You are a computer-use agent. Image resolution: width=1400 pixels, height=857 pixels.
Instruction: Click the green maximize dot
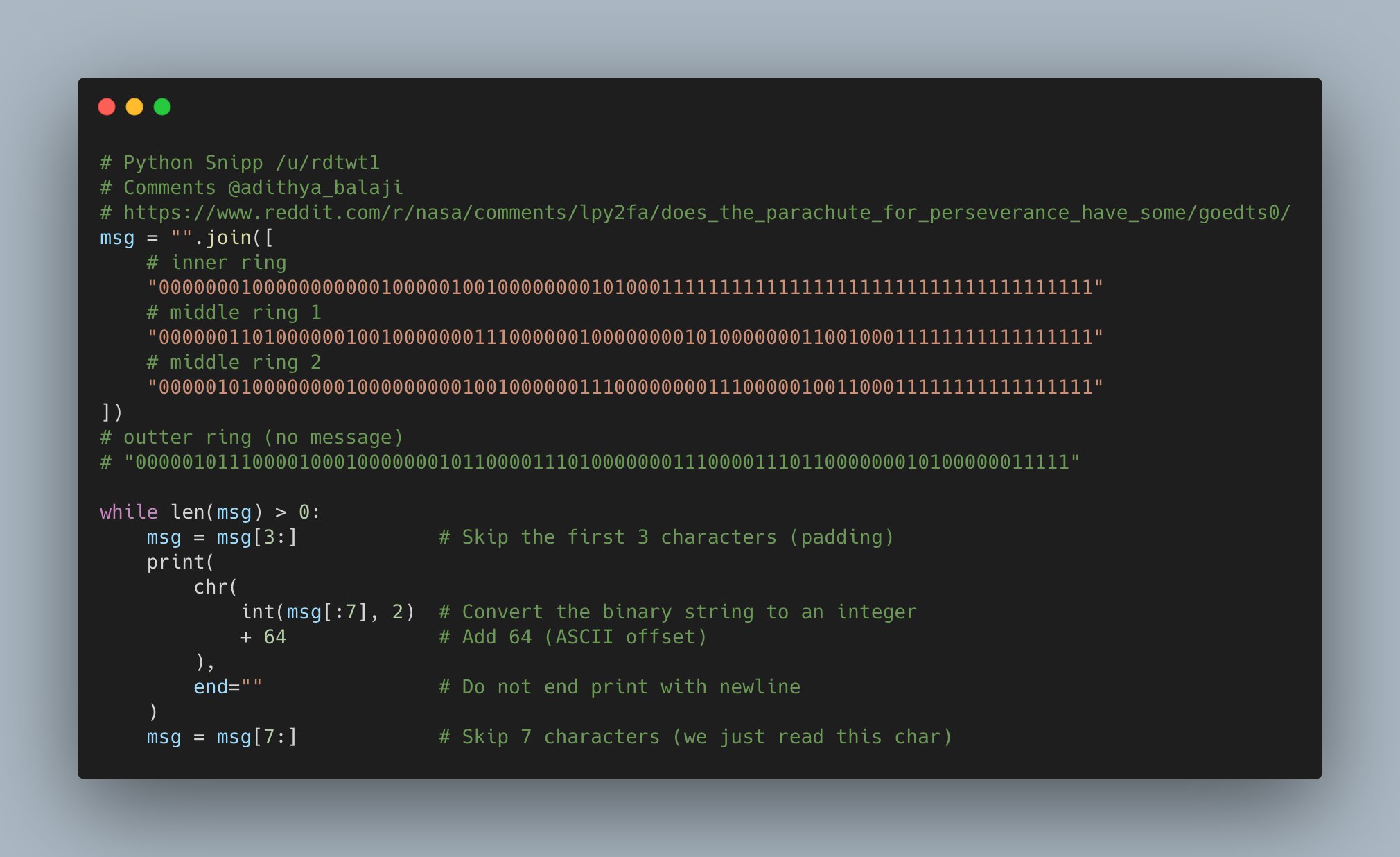(162, 107)
